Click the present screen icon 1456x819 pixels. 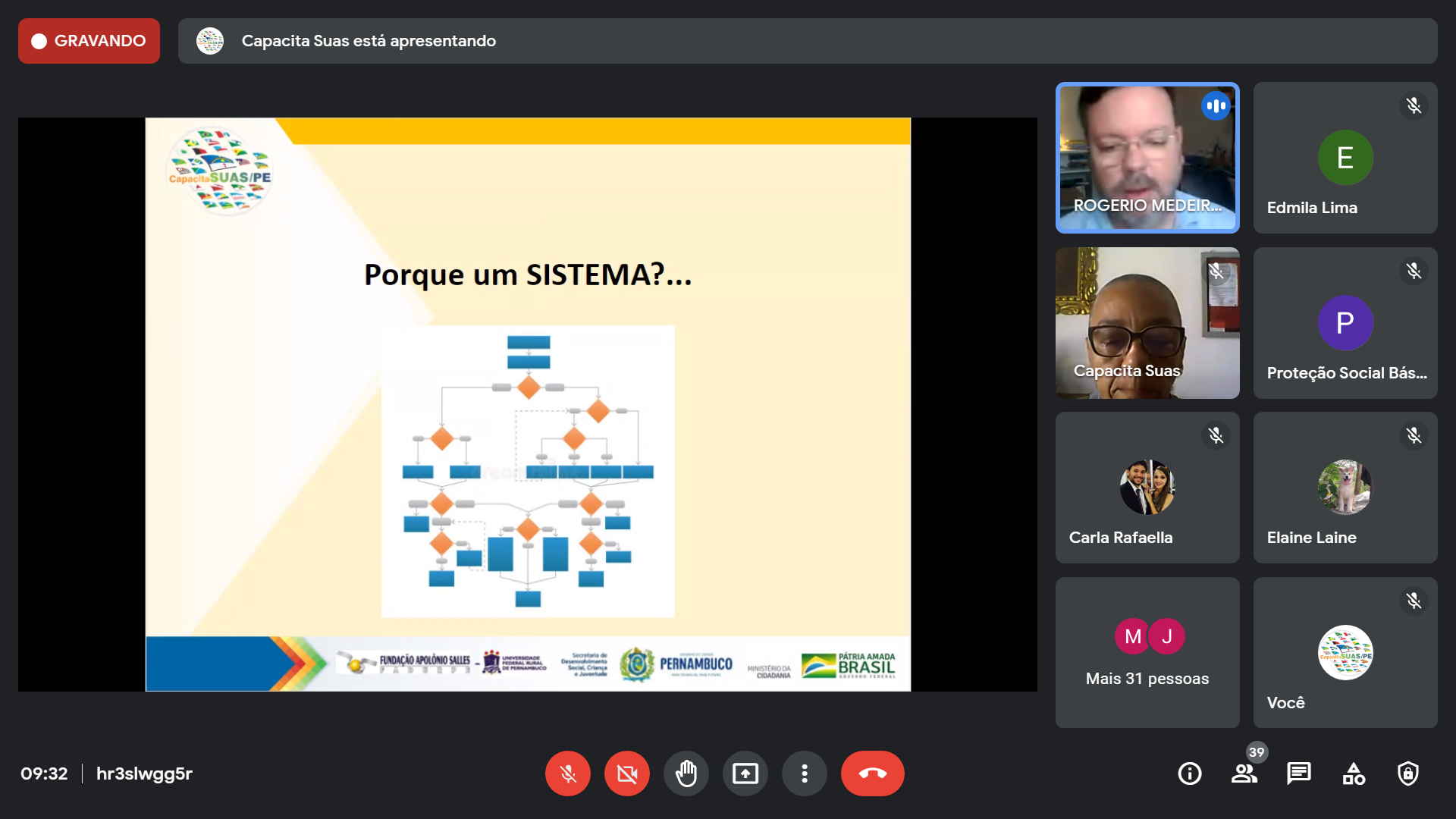pyautogui.click(x=745, y=773)
